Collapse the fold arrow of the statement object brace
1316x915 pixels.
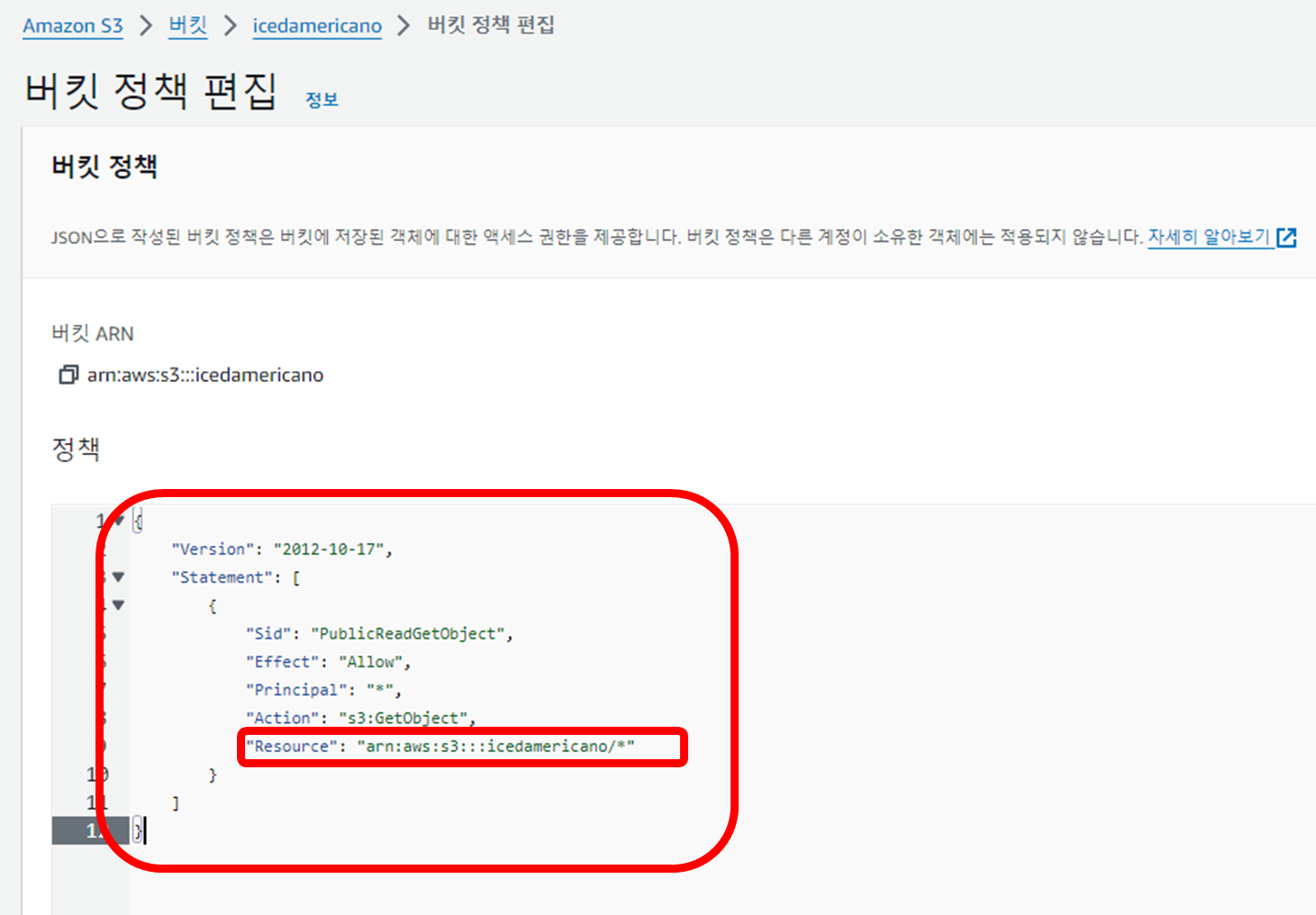[118, 605]
